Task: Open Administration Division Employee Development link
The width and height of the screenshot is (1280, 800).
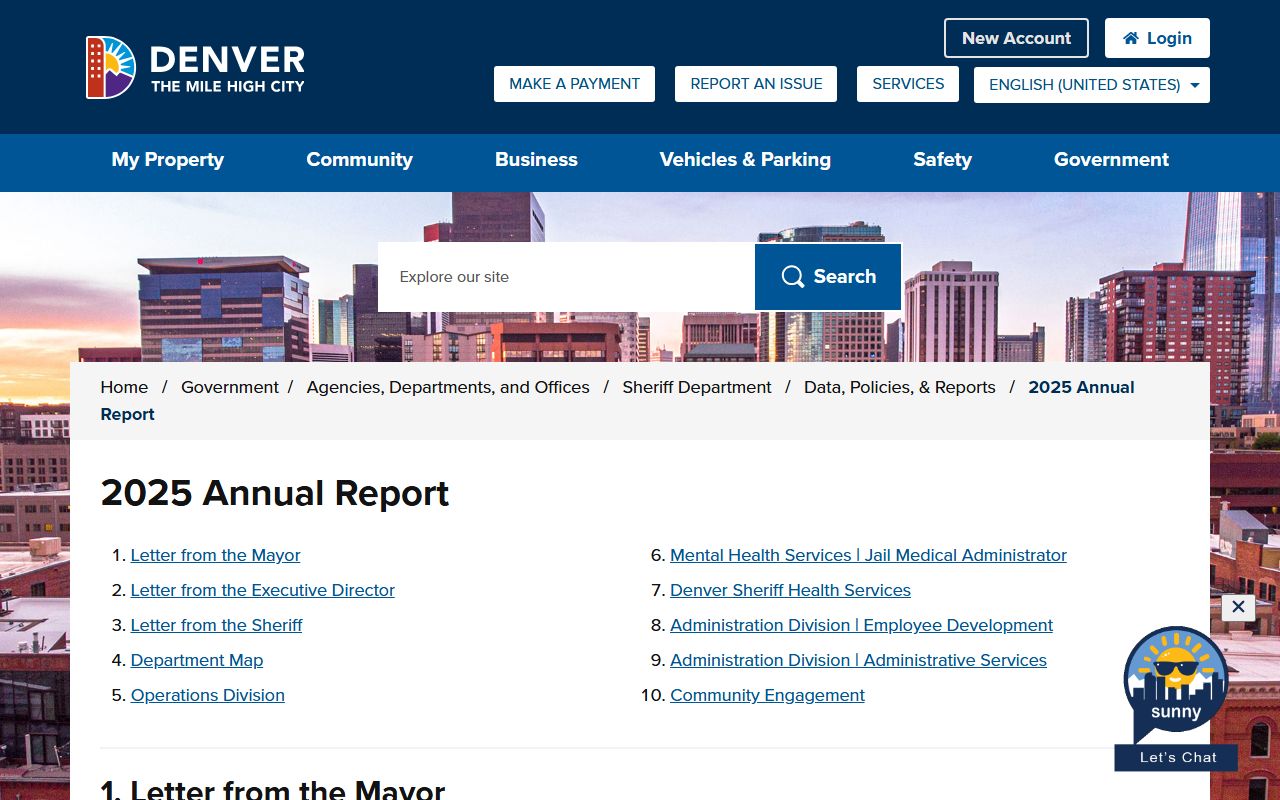Action: 861,625
